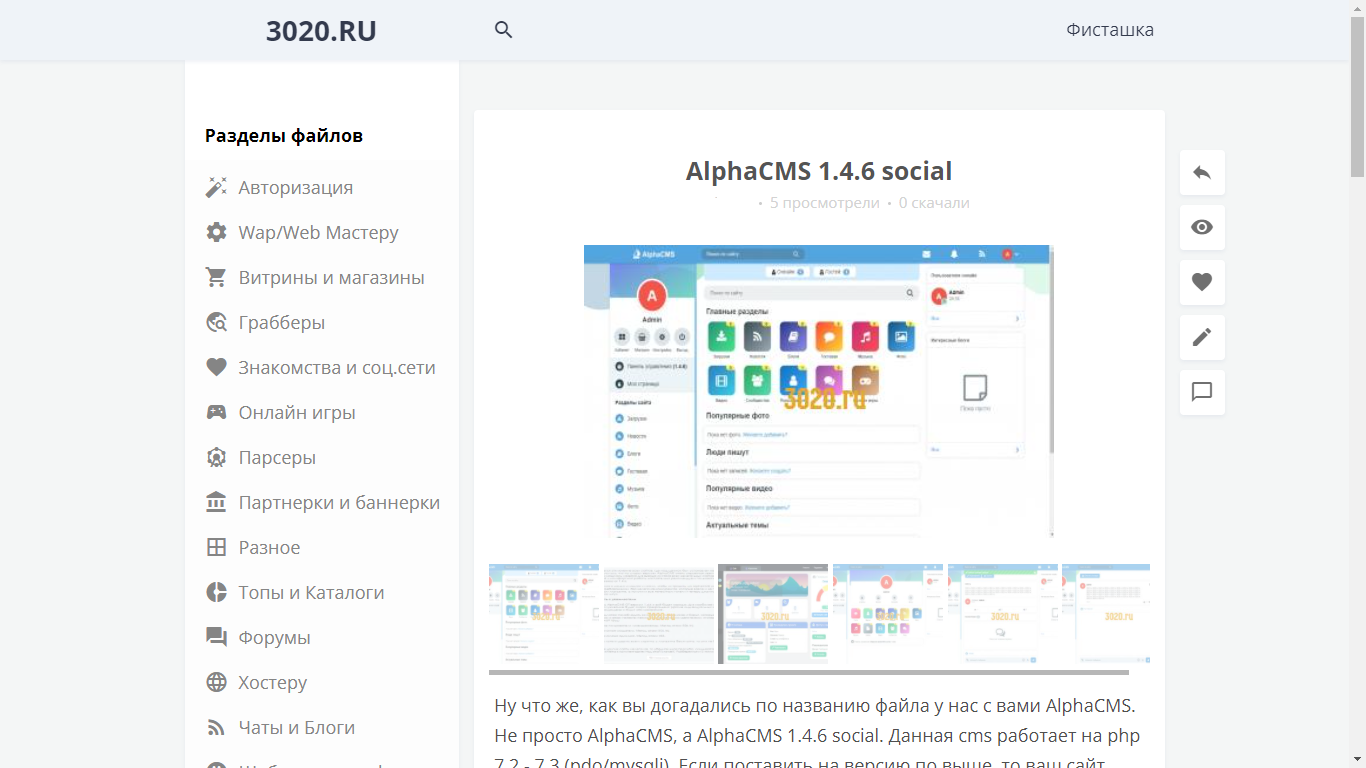
Task: Toggle the eye view icon
Action: (1202, 227)
